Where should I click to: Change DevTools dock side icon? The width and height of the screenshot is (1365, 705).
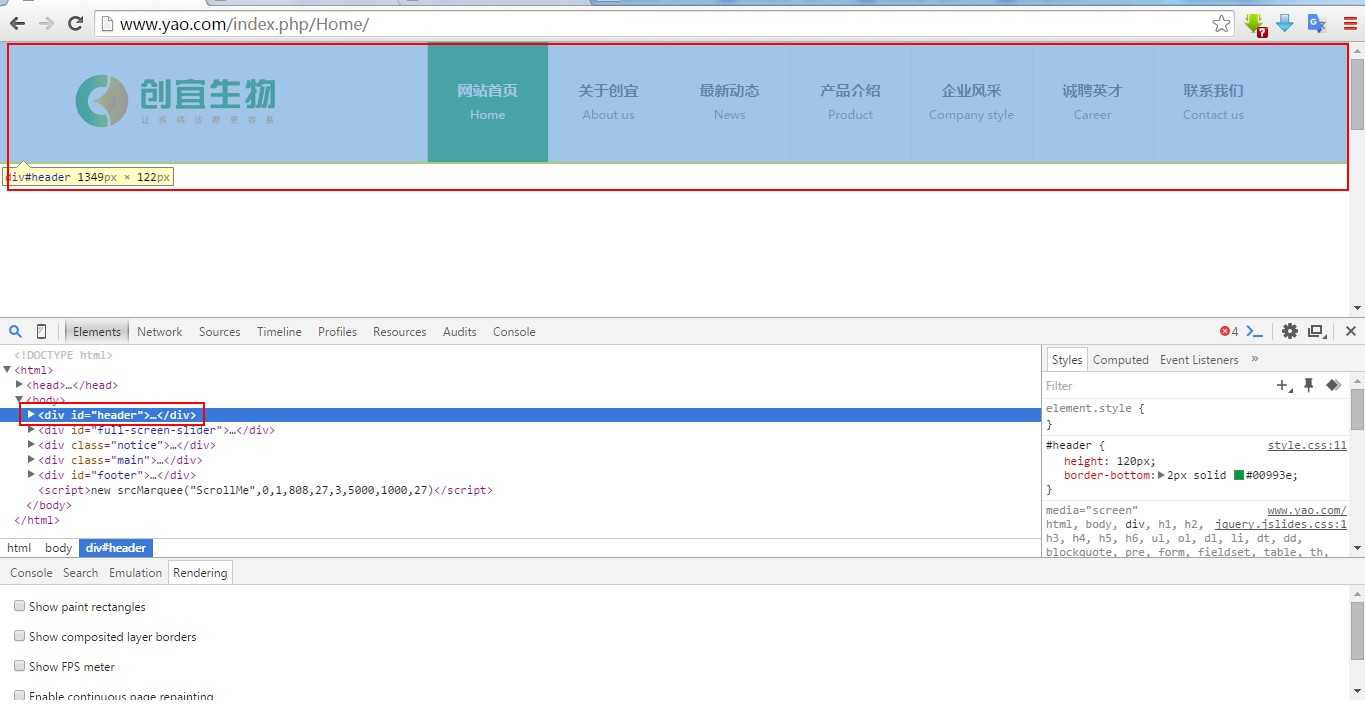[x=1317, y=331]
